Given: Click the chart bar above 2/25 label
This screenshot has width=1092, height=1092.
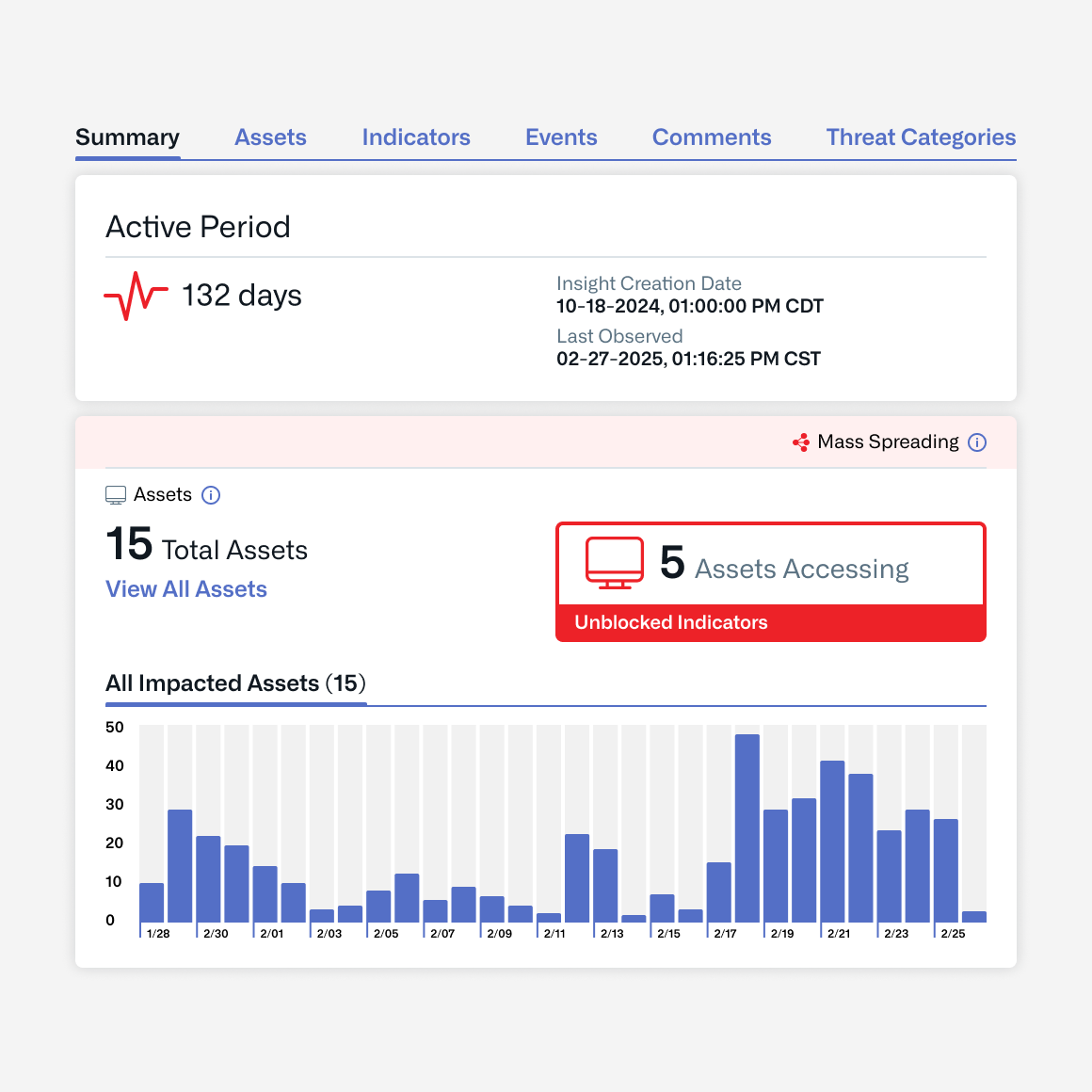Looking at the screenshot, I should pyautogui.click(x=946, y=871).
